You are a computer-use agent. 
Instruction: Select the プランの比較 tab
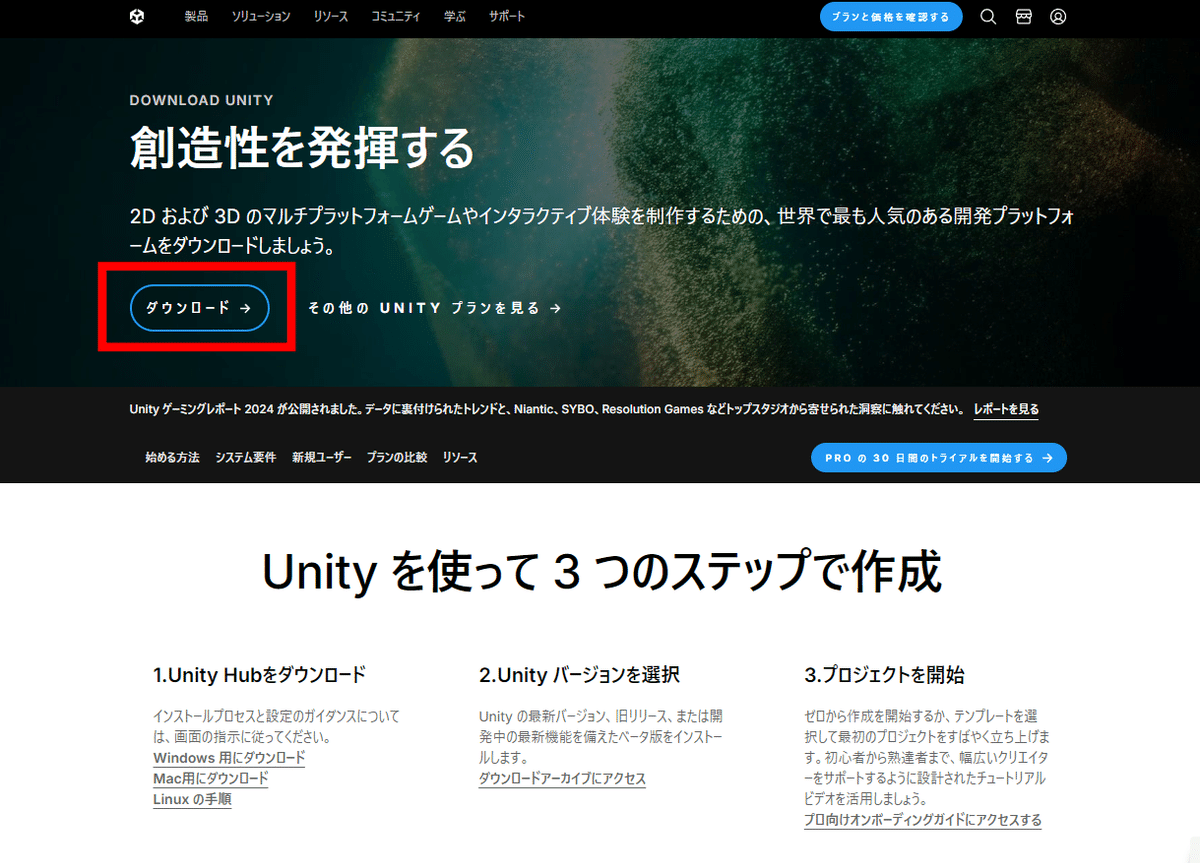(x=397, y=457)
